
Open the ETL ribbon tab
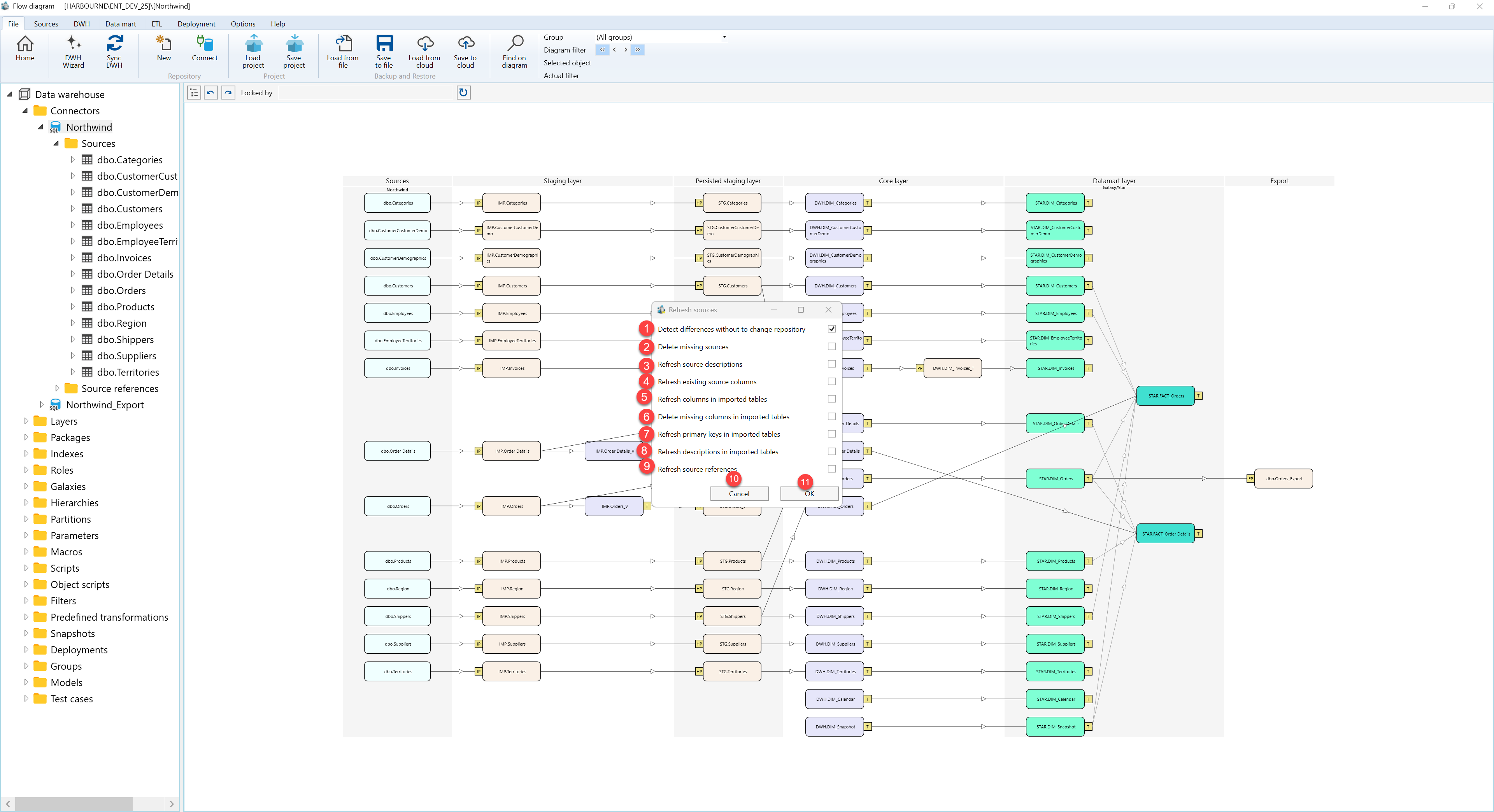pyautogui.click(x=156, y=24)
